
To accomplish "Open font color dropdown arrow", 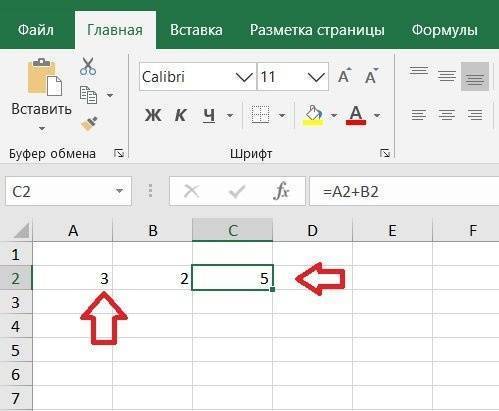I will tap(377, 116).
